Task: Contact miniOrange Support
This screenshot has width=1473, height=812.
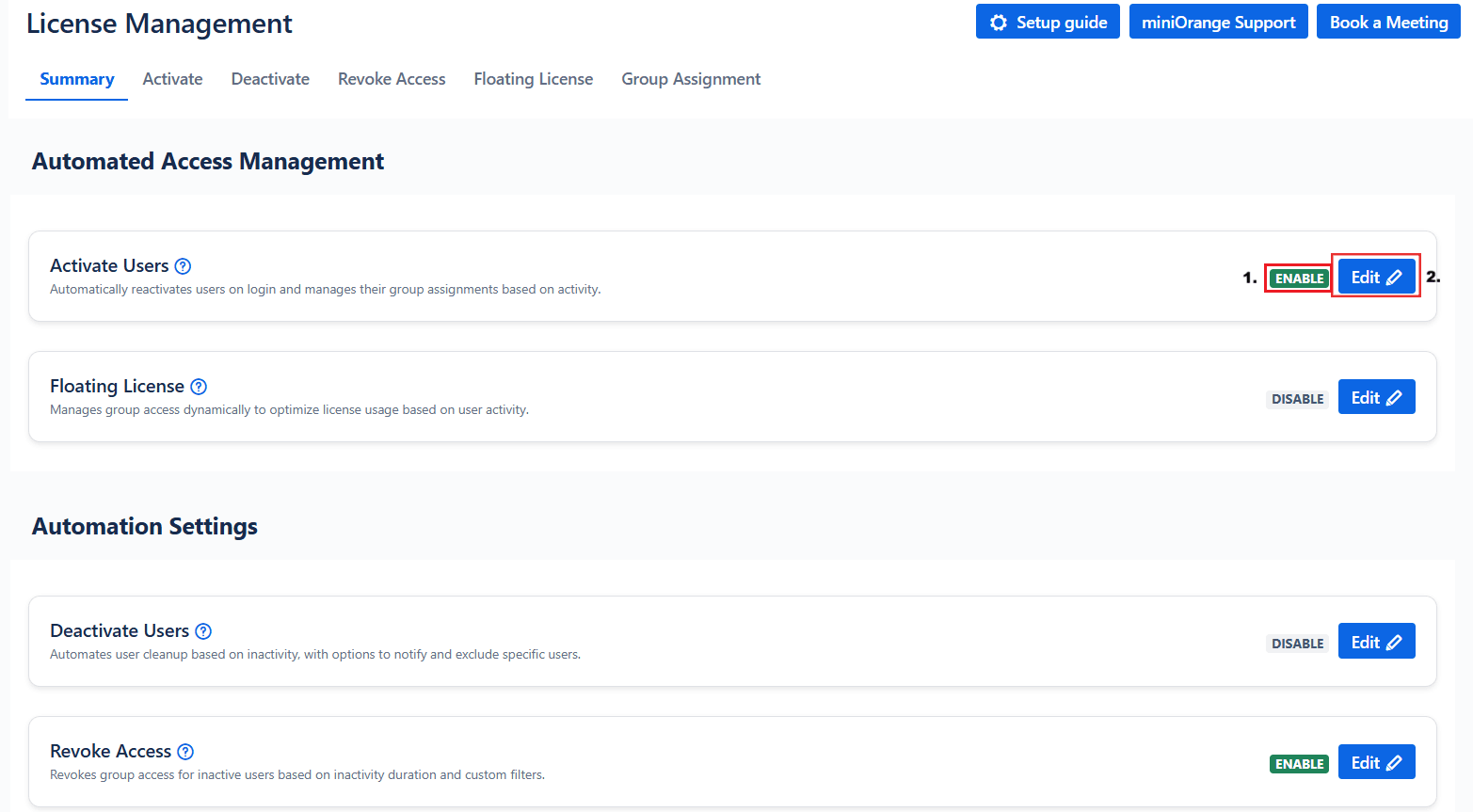Action: [x=1218, y=23]
